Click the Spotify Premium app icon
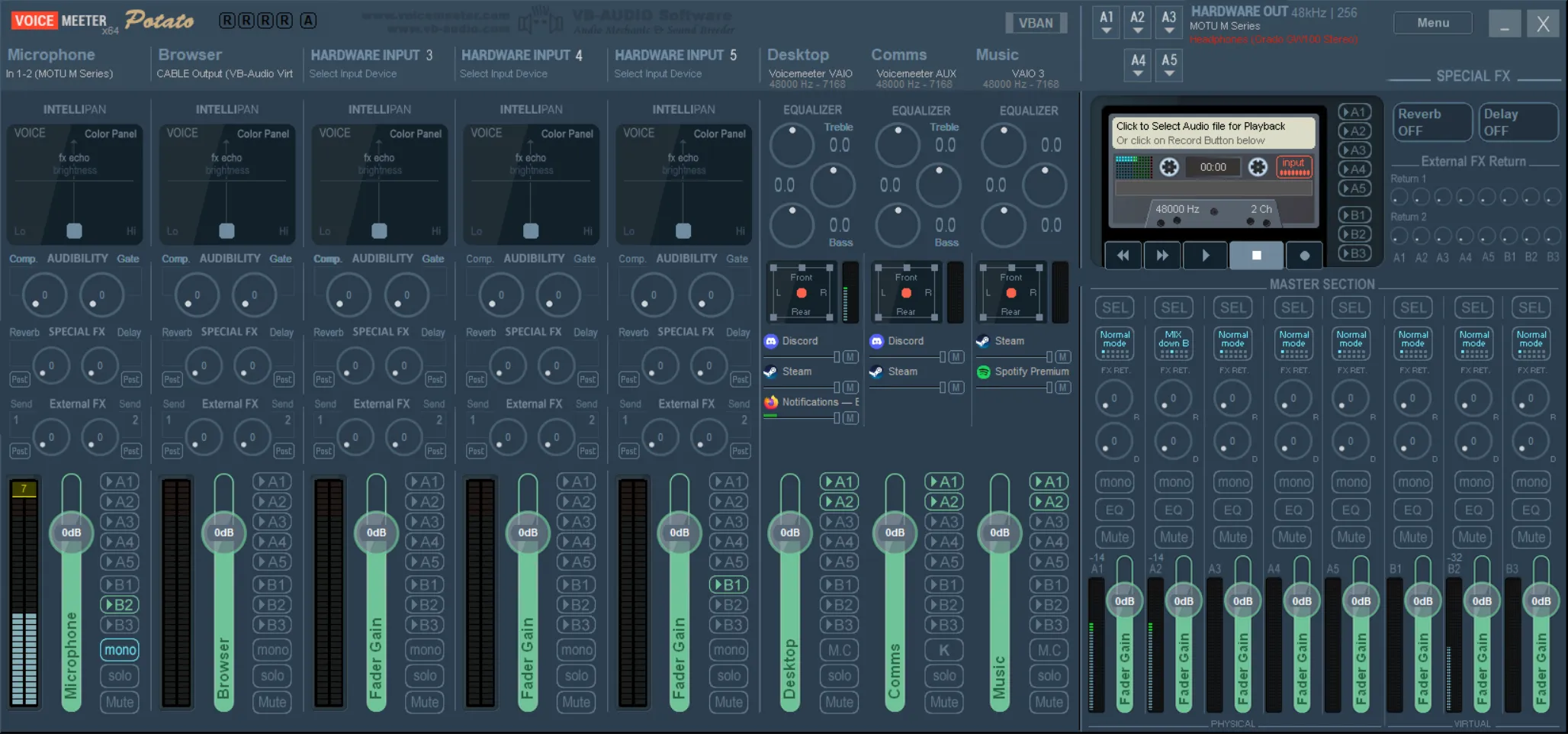Image resolution: width=1568 pixels, height=734 pixels. point(984,372)
